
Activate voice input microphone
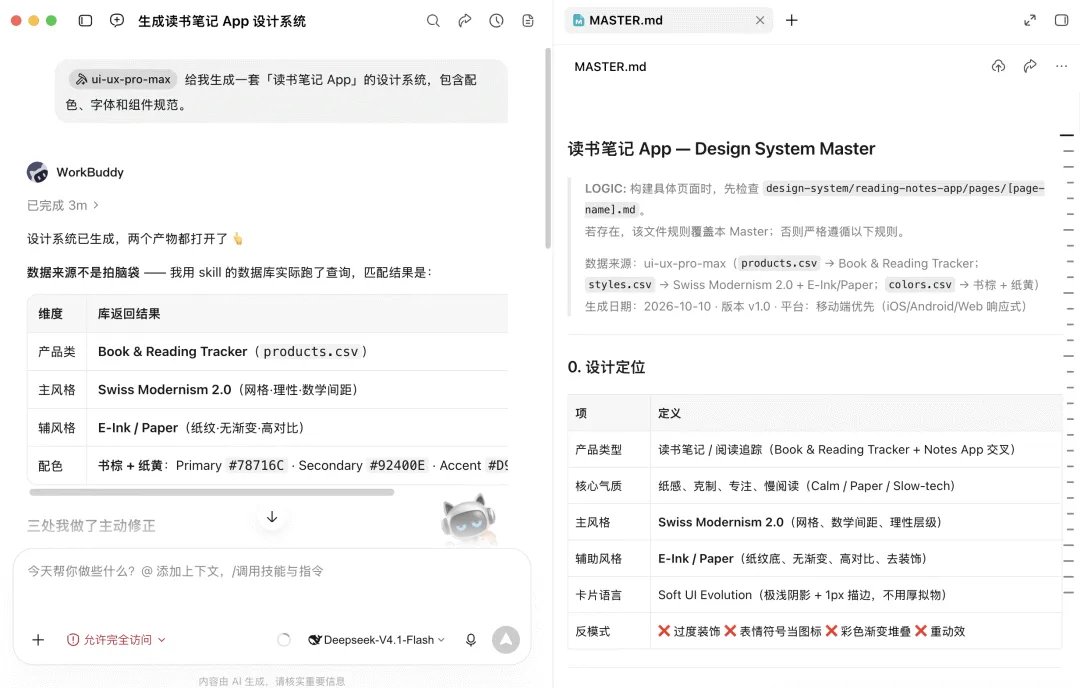pyautogui.click(x=471, y=640)
